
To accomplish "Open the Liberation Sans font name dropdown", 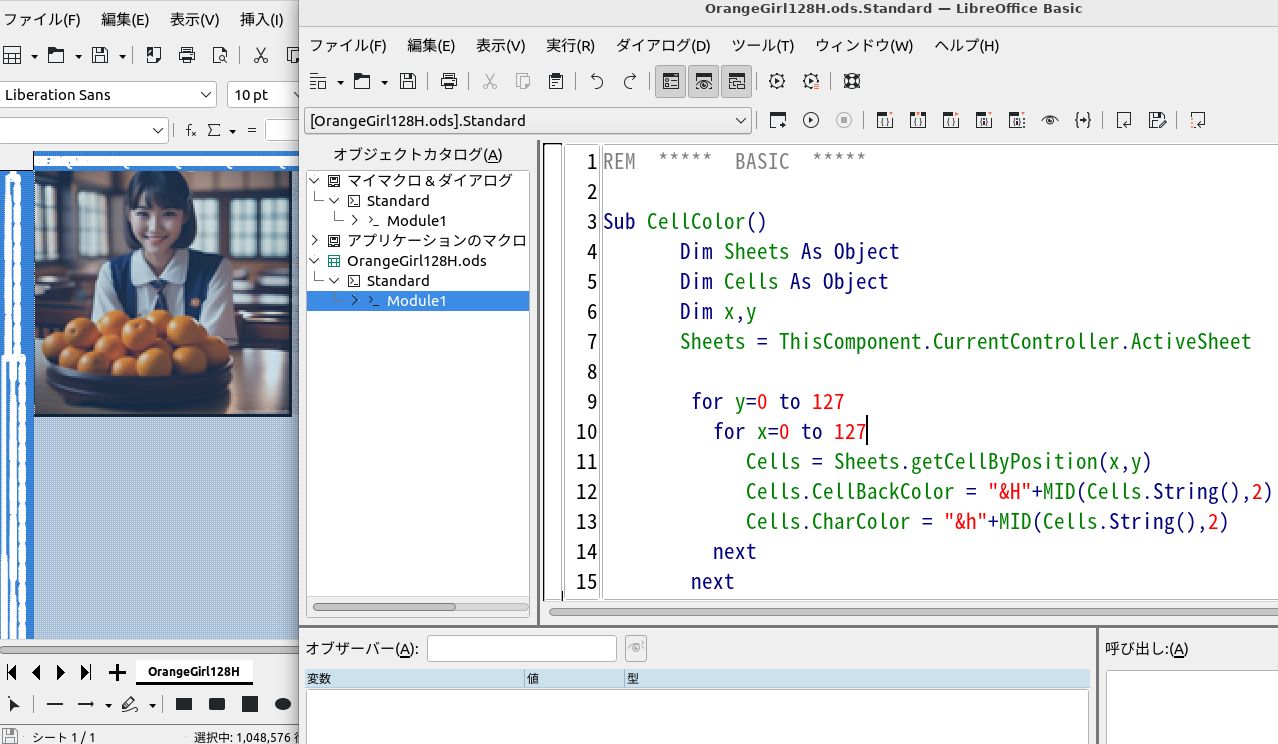I will (x=206, y=95).
